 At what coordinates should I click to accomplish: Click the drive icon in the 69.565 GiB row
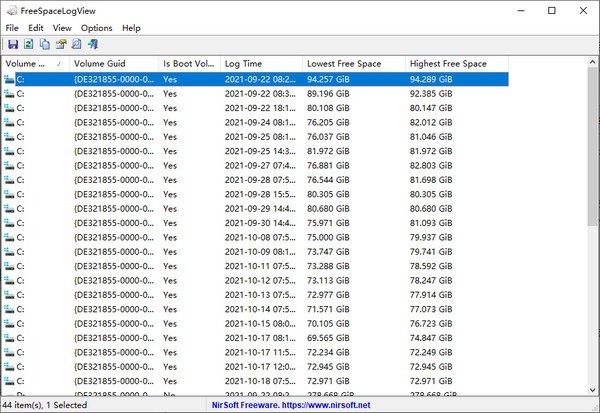click(9, 338)
